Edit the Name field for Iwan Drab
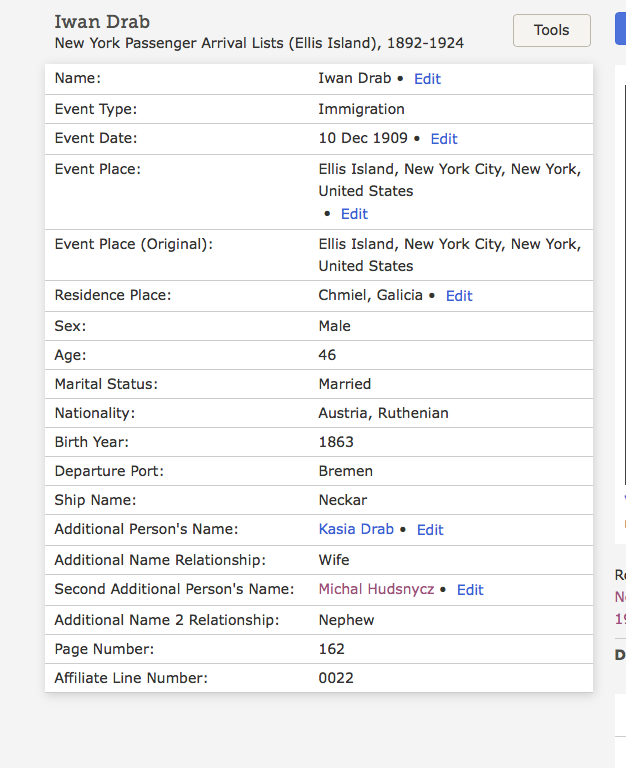The height and width of the screenshot is (768, 626). coord(427,79)
